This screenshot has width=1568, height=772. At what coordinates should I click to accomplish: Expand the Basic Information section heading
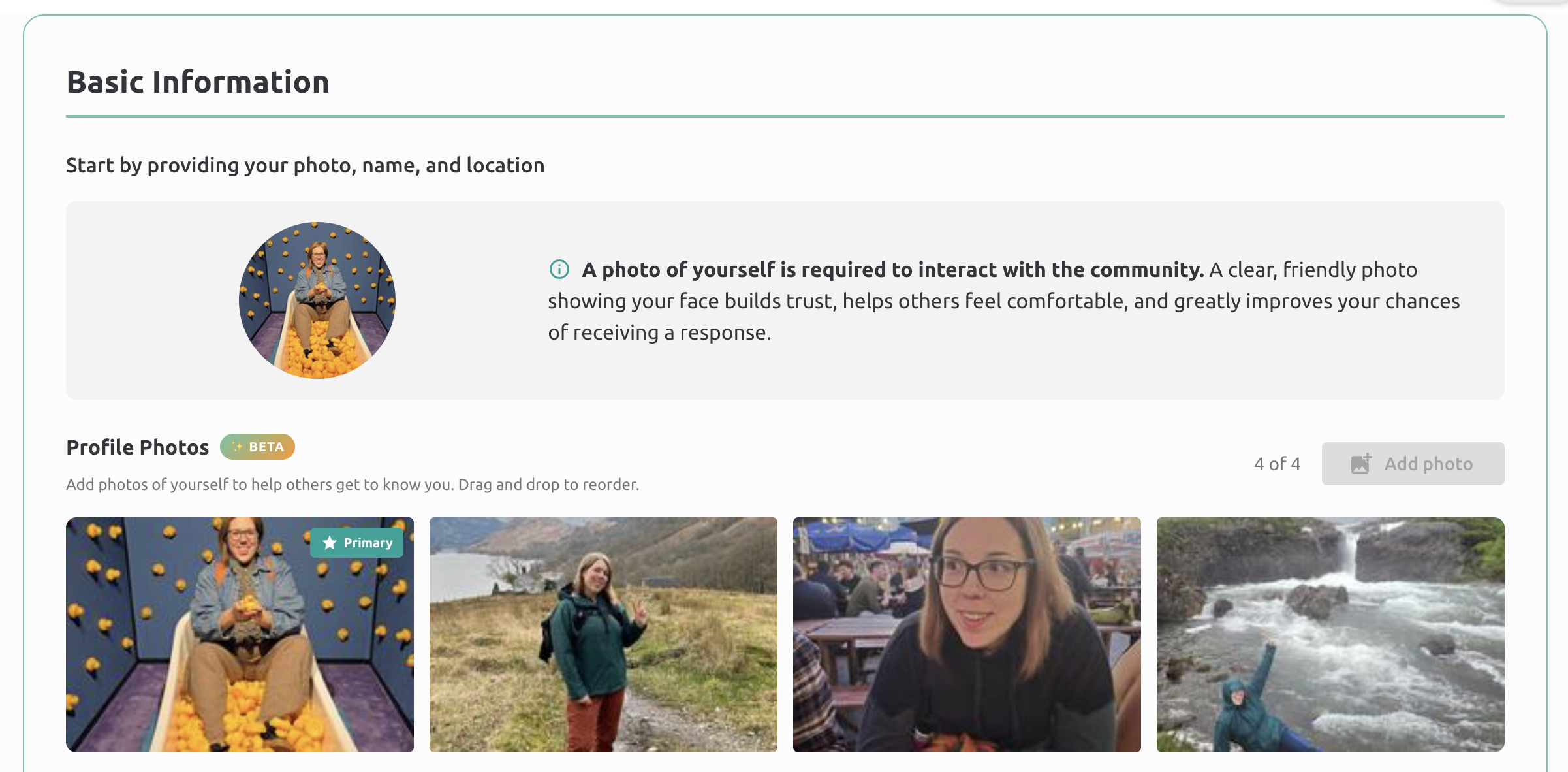pyautogui.click(x=197, y=81)
